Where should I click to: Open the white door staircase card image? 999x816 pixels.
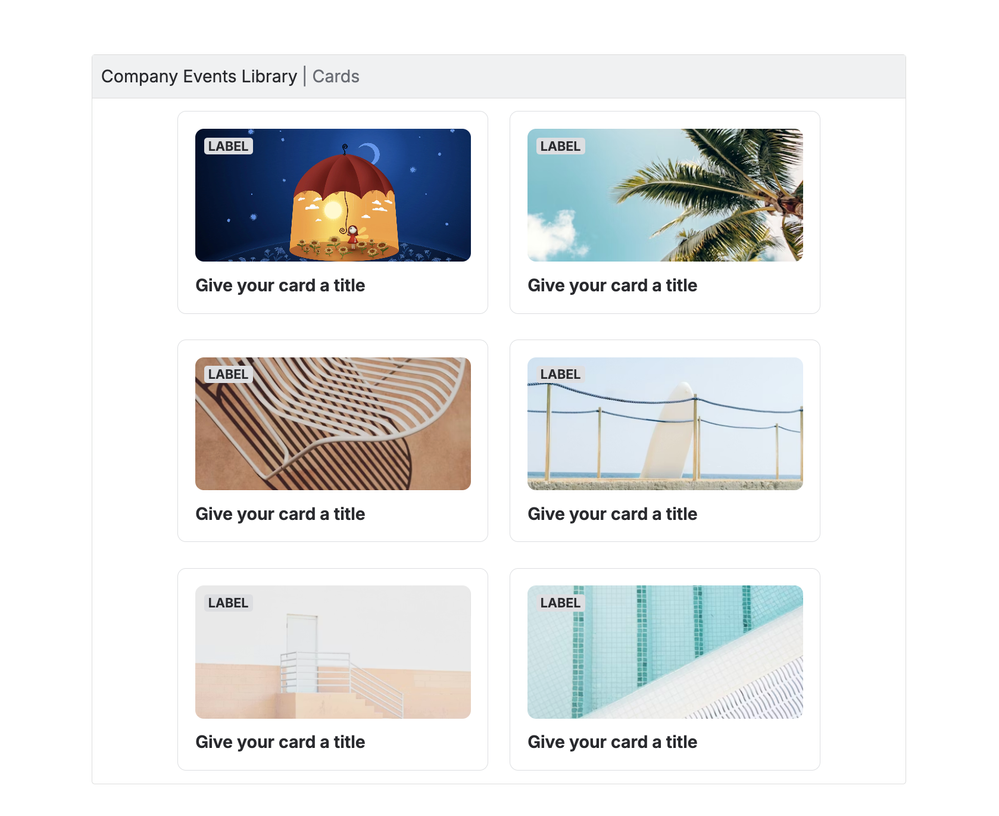[333, 652]
